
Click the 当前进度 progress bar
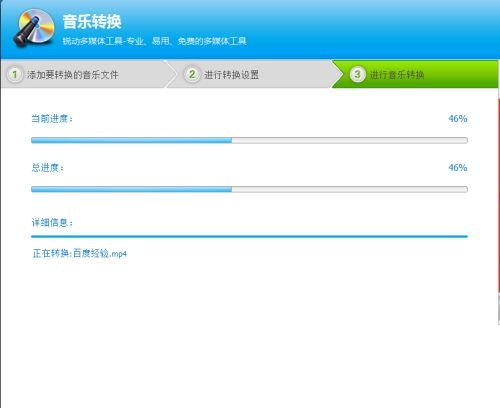click(249, 140)
